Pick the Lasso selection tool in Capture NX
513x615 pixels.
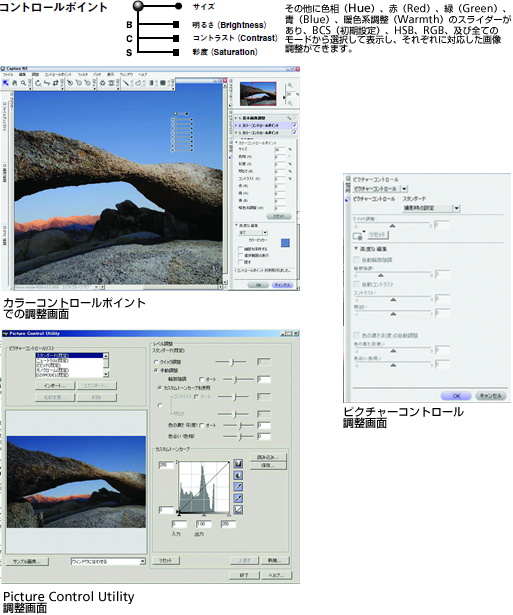tap(138, 83)
